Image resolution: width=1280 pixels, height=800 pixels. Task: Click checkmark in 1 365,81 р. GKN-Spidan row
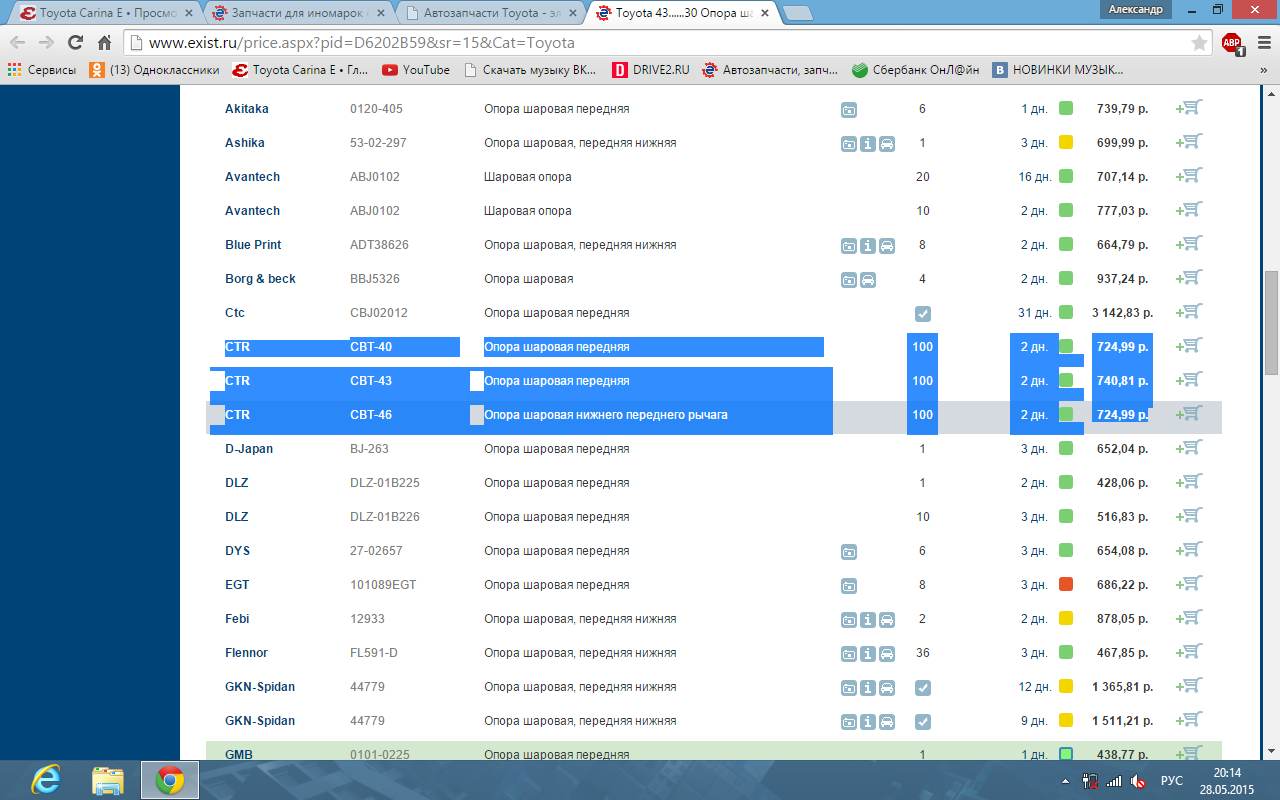point(922,688)
